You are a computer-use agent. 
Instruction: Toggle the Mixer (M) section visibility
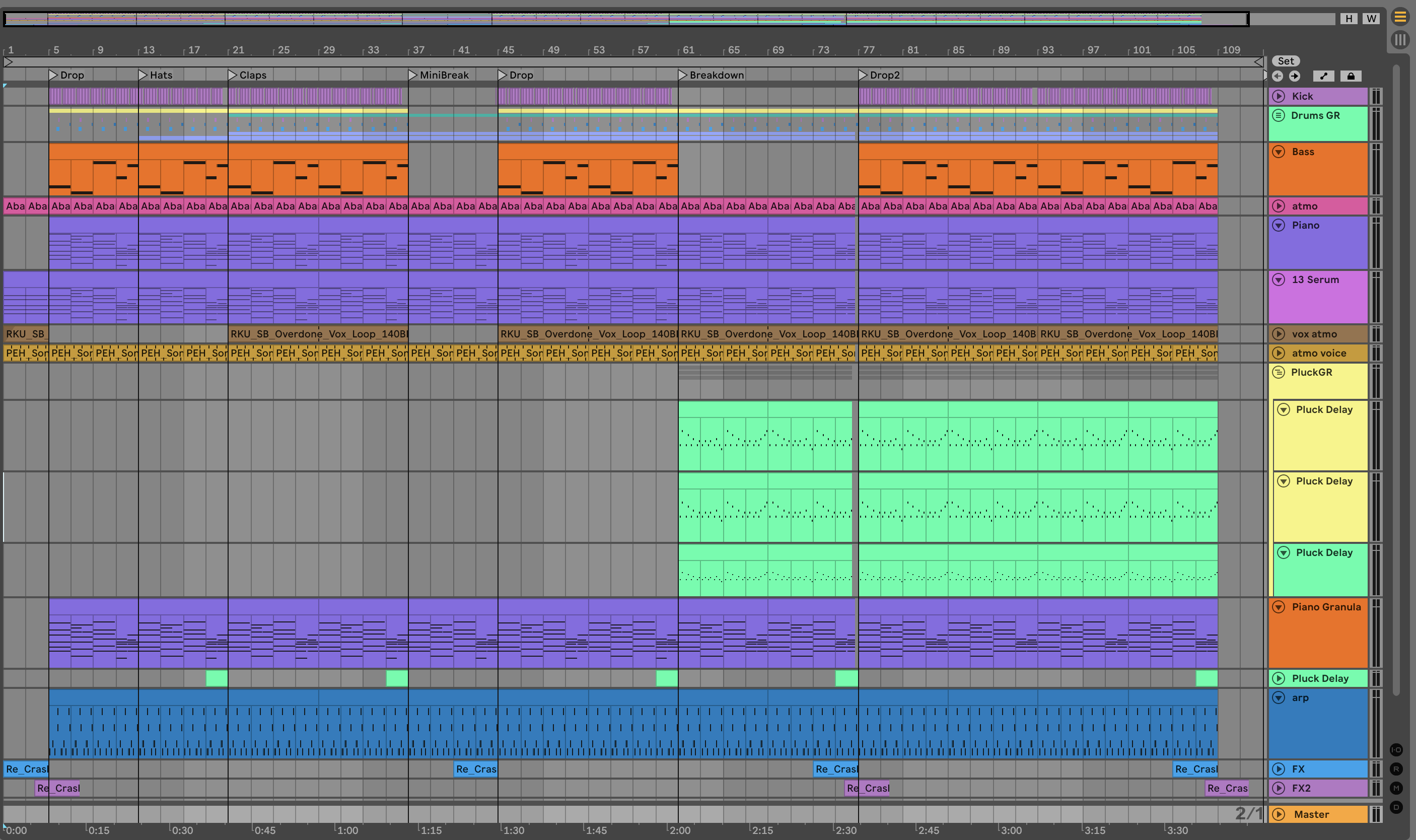point(1396,788)
